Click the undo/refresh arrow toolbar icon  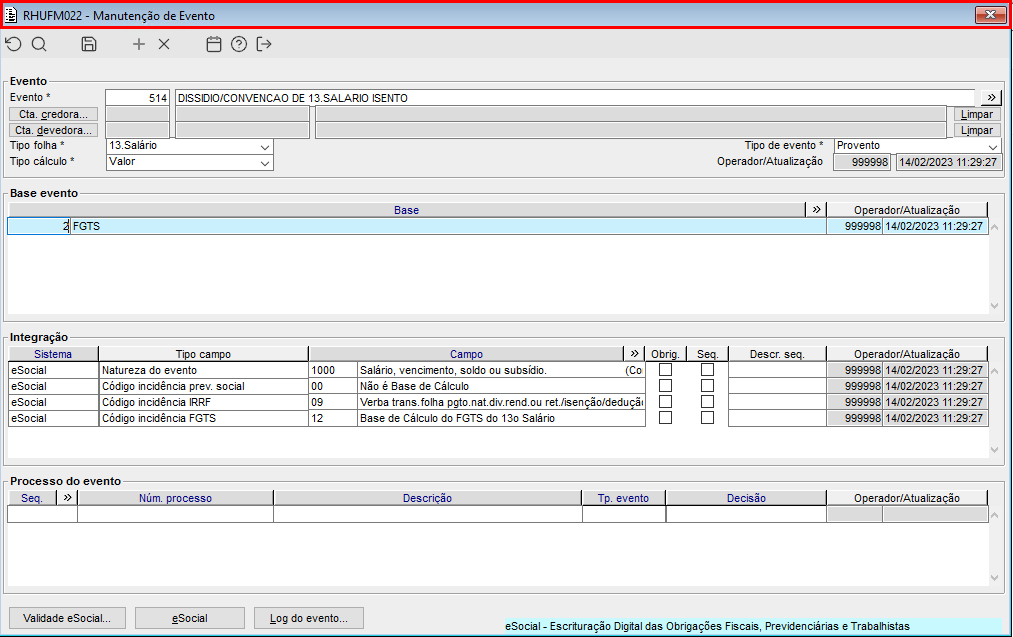[x=14, y=44]
